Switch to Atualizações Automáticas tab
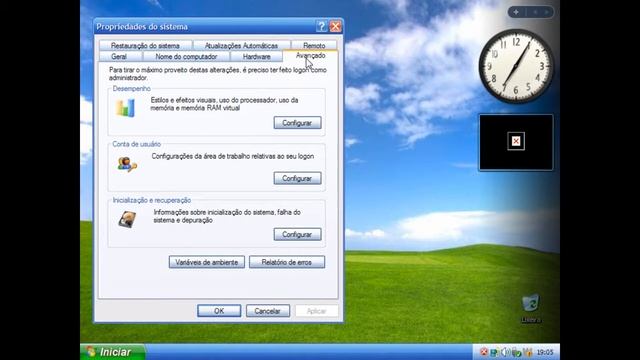 pos(241,46)
